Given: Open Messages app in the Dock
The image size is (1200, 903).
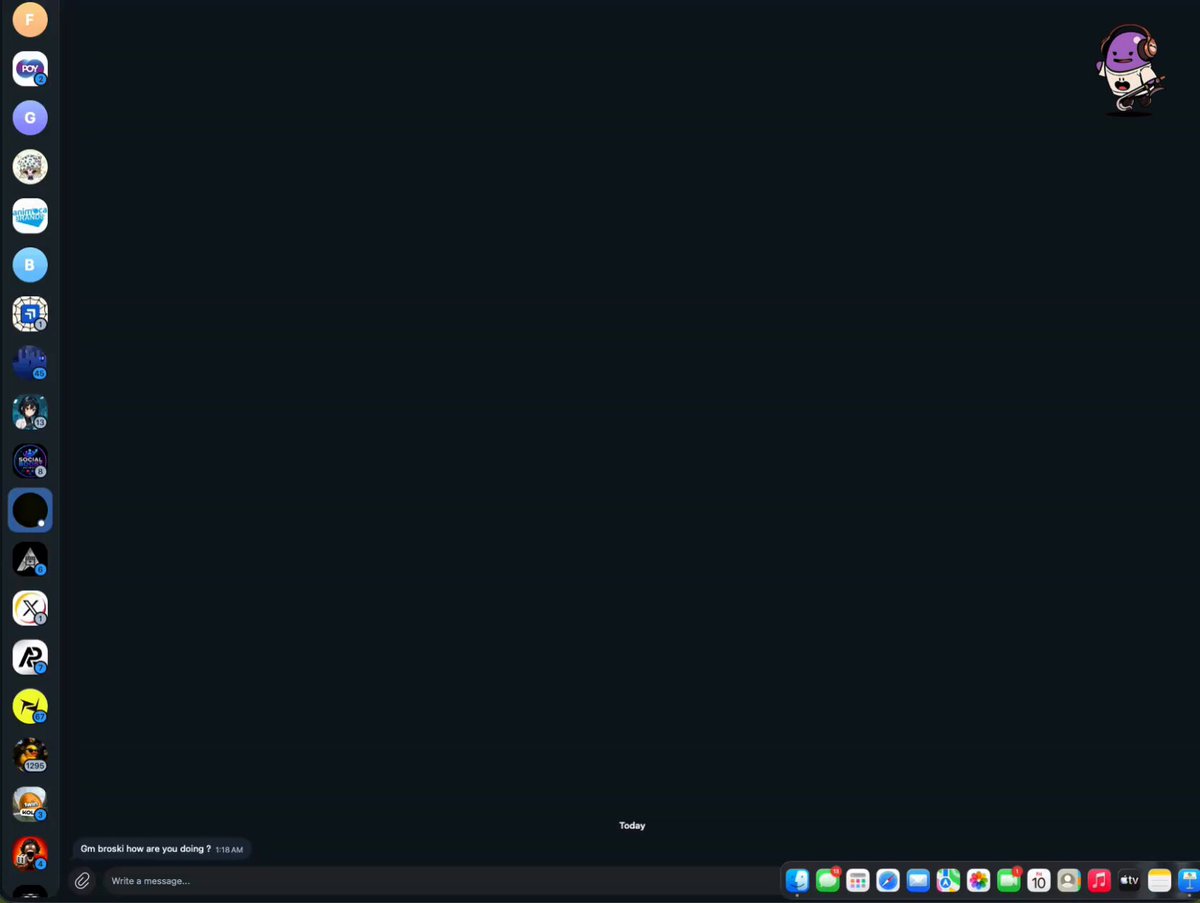Looking at the screenshot, I should pos(827,881).
